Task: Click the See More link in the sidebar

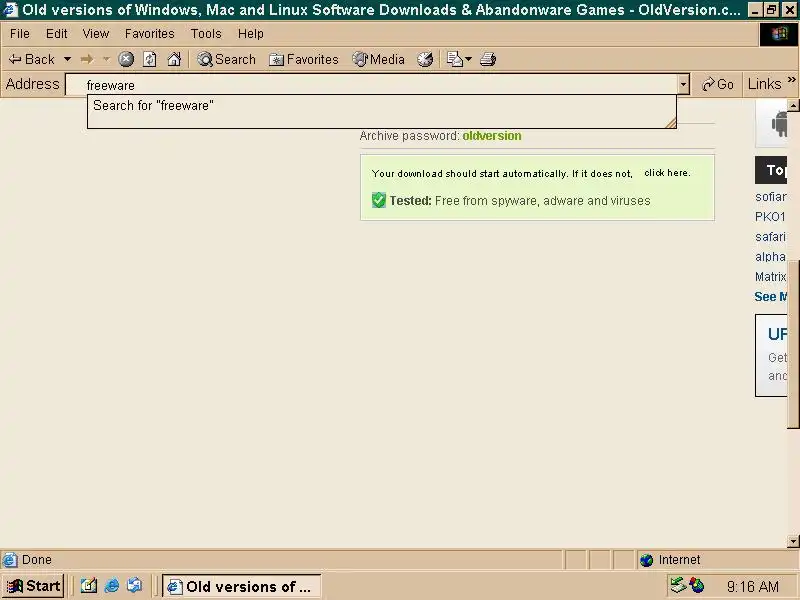Action: click(770, 296)
